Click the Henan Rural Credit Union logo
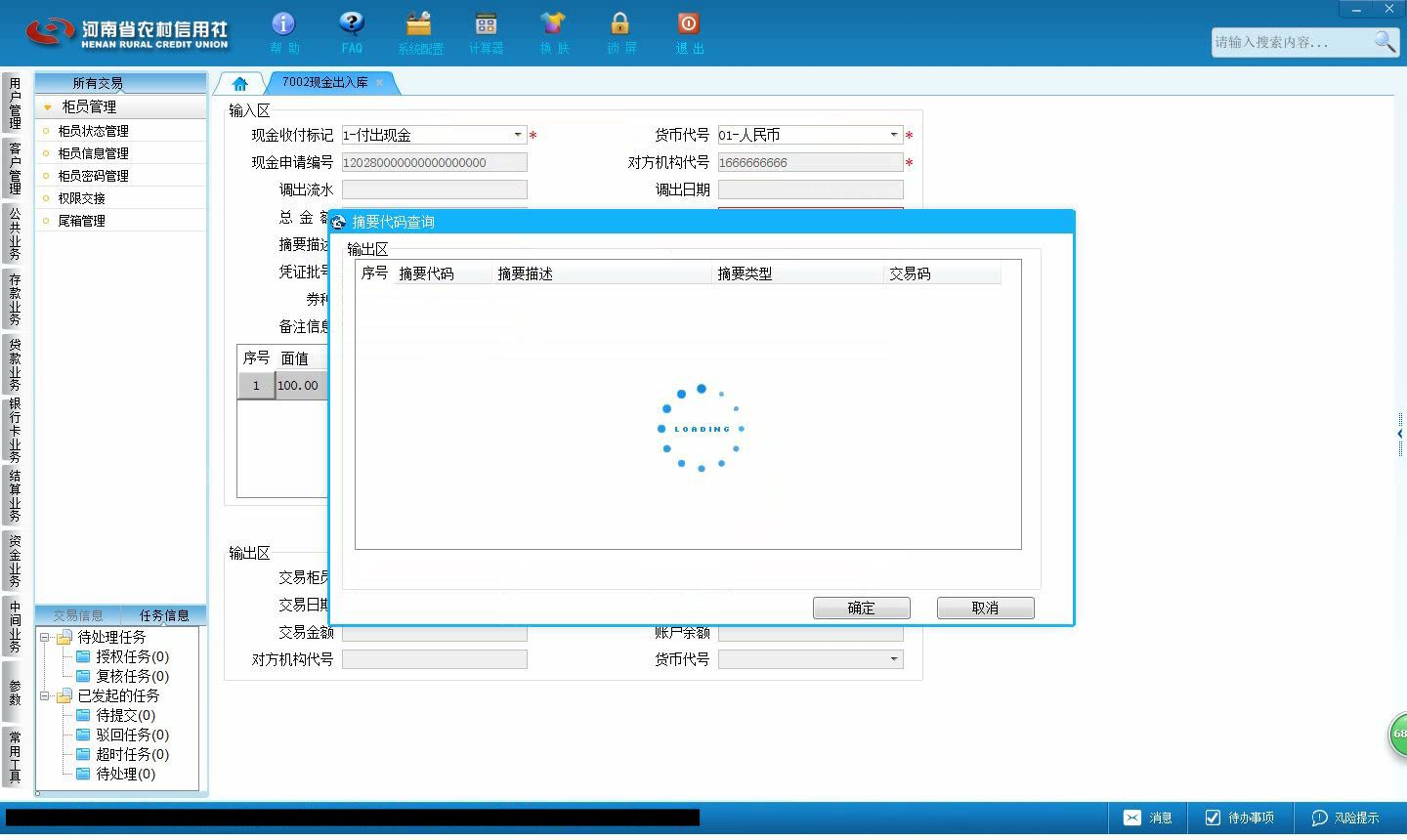Screen dimensions: 1407x840 [x=127, y=32]
